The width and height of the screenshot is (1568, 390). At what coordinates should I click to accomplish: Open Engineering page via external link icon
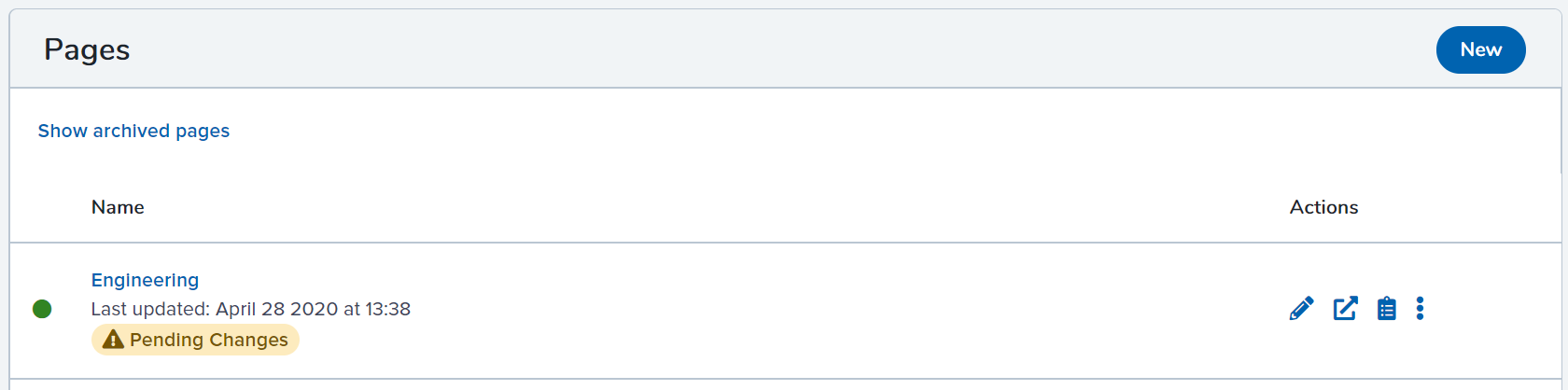tap(1345, 309)
